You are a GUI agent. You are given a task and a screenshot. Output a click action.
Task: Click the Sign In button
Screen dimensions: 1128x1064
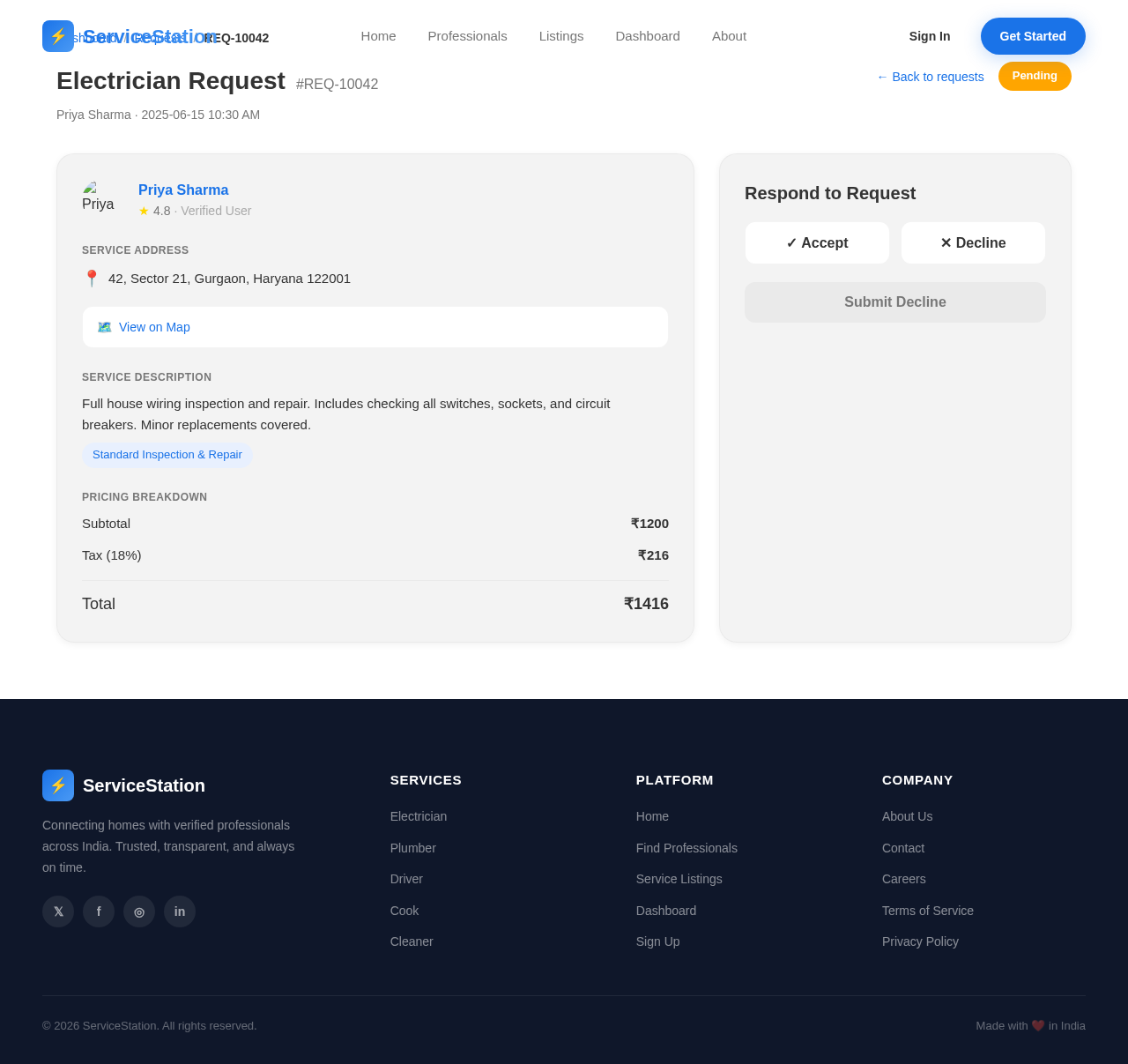click(930, 36)
